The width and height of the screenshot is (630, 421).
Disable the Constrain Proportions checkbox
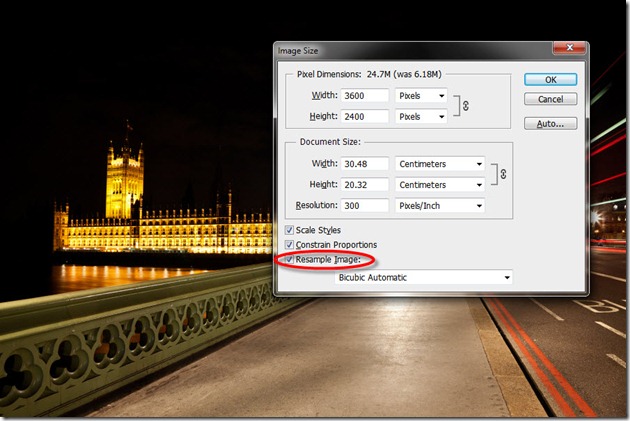[289, 245]
